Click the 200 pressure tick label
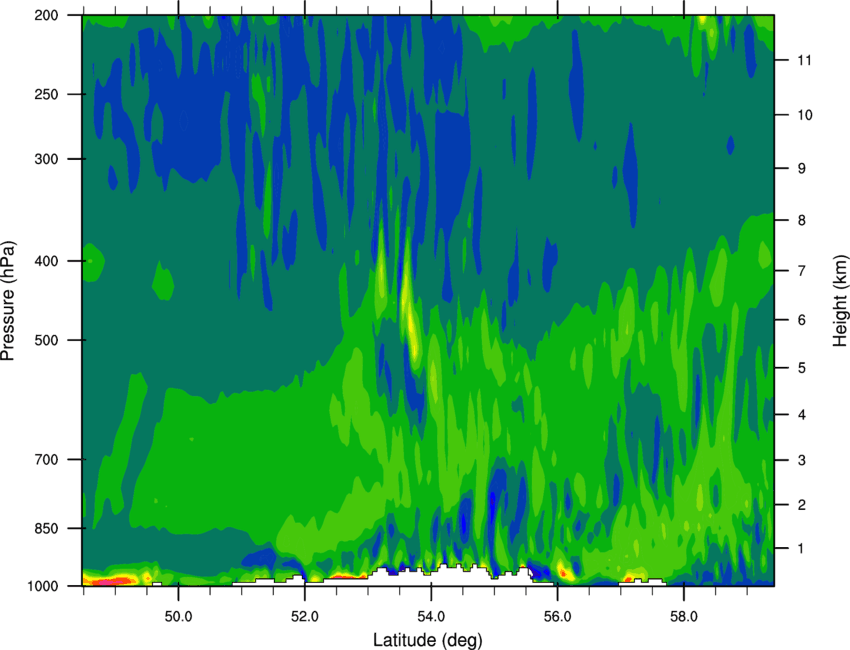This screenshot has width=850, height=650. coord(46,15)
